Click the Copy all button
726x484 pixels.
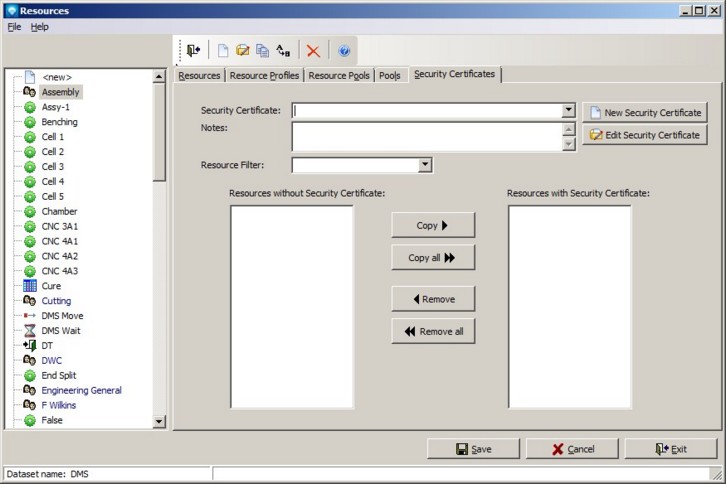point(432,258)
